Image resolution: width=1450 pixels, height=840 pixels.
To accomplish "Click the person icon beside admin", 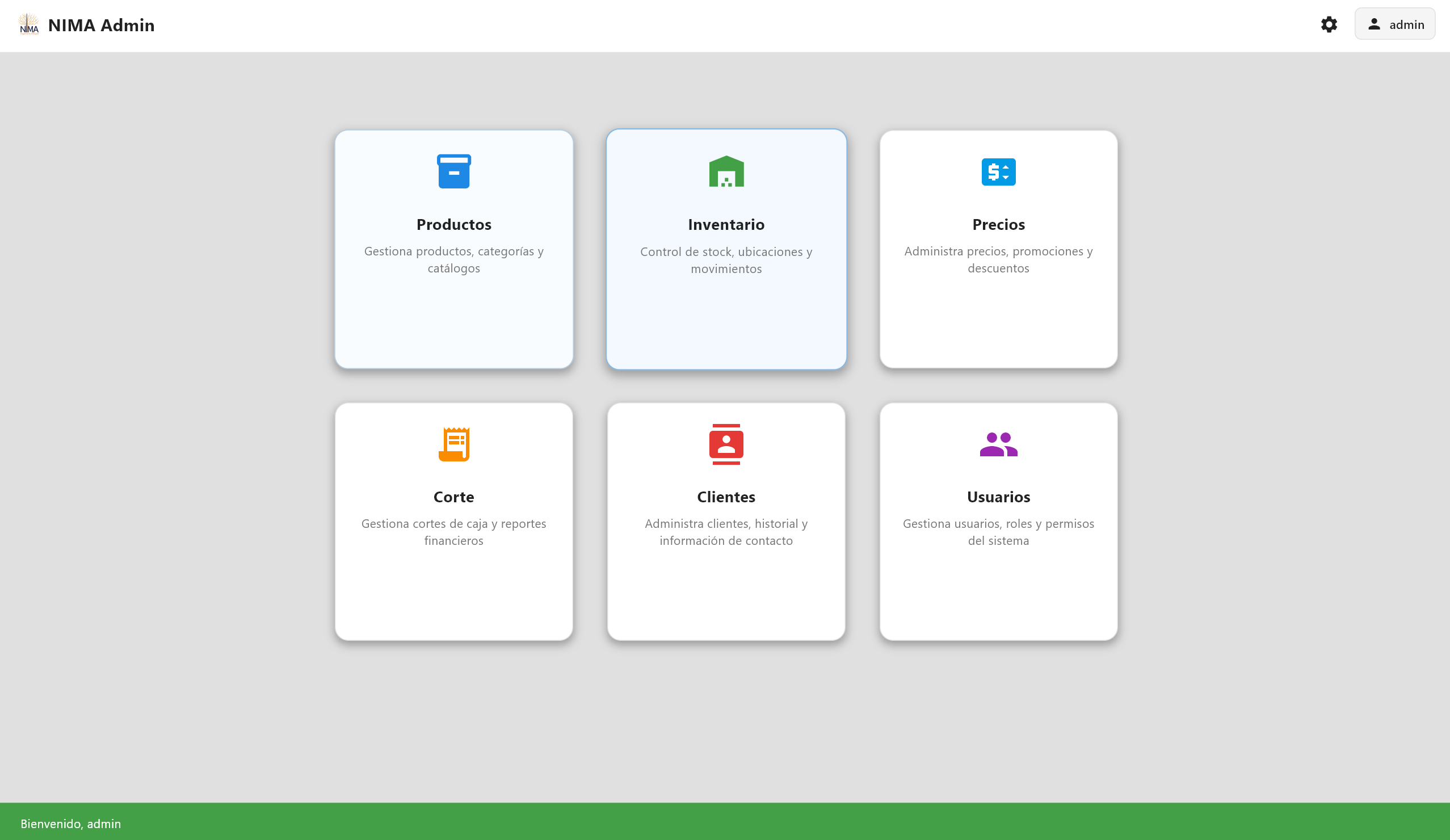I will (1374, 24).
